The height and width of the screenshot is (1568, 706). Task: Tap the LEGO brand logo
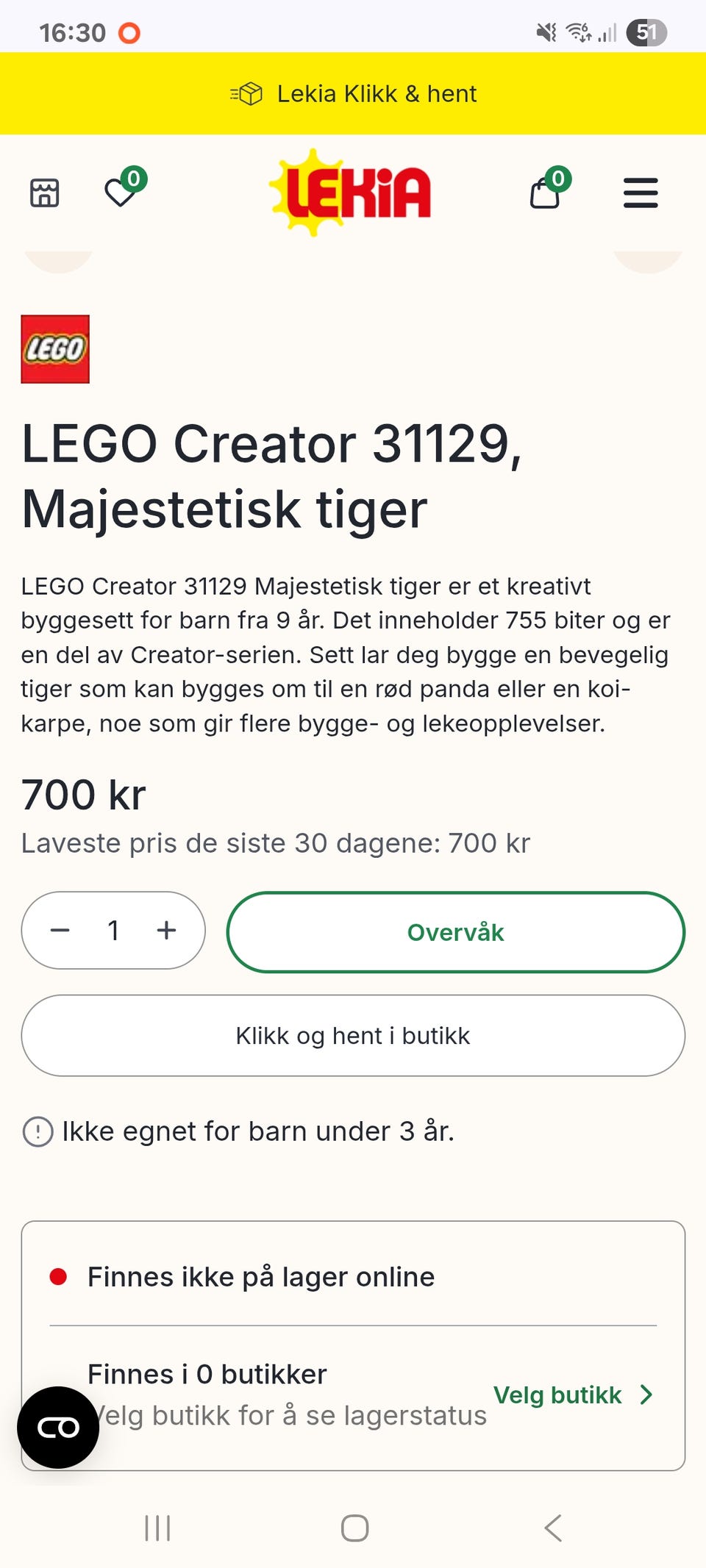55,349
